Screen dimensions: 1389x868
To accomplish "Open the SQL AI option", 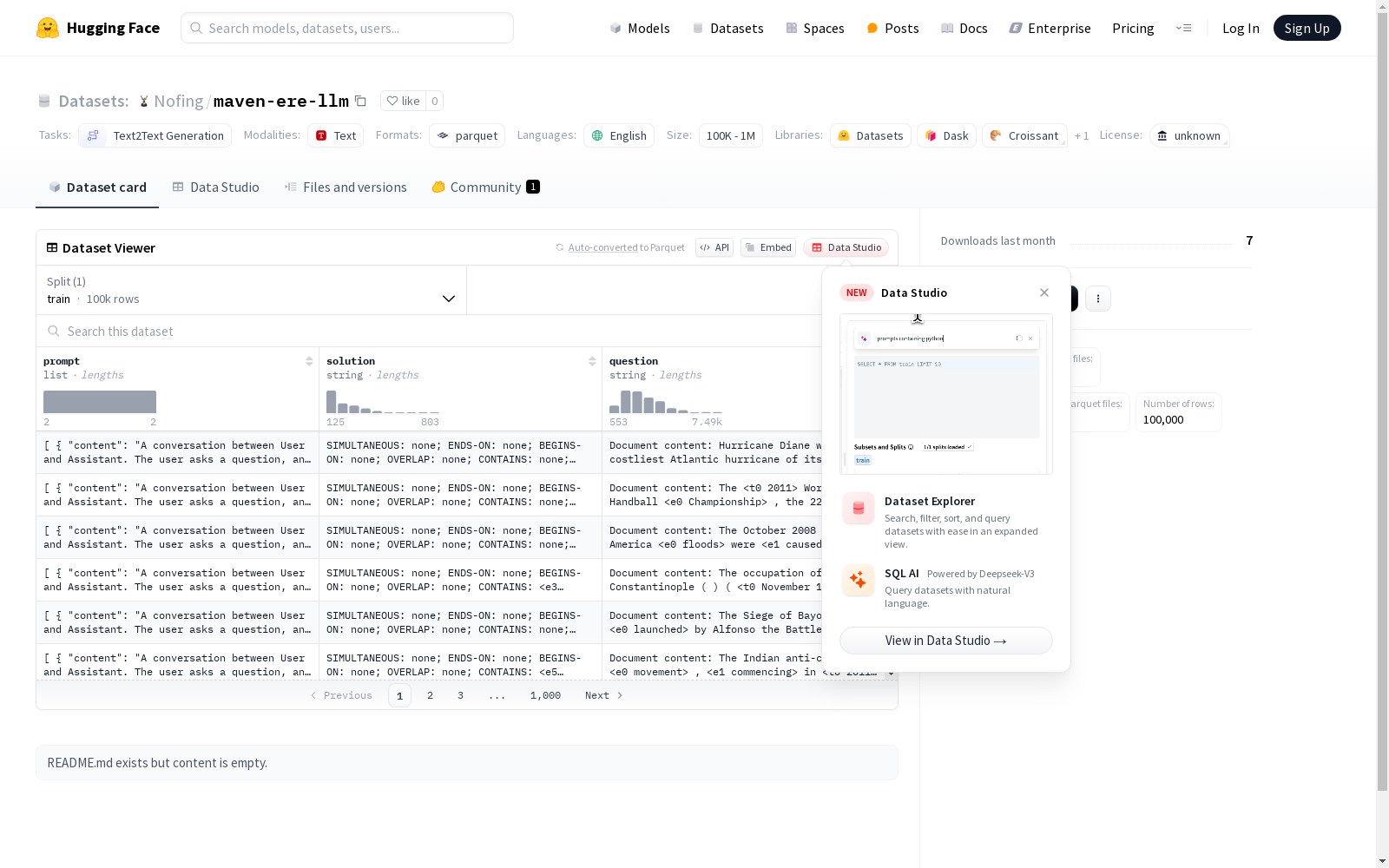I will coord(946,588).
